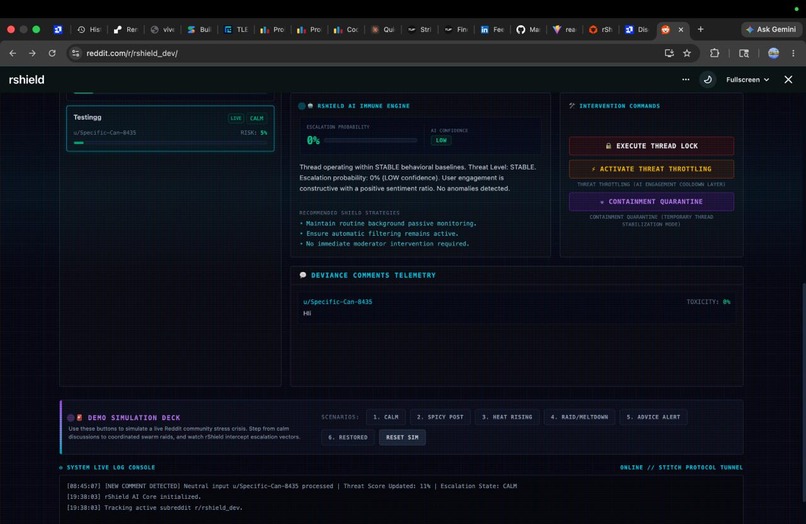Click 'Tracking active subreddit' log line

pyautogui.click(x=154, y=508)
